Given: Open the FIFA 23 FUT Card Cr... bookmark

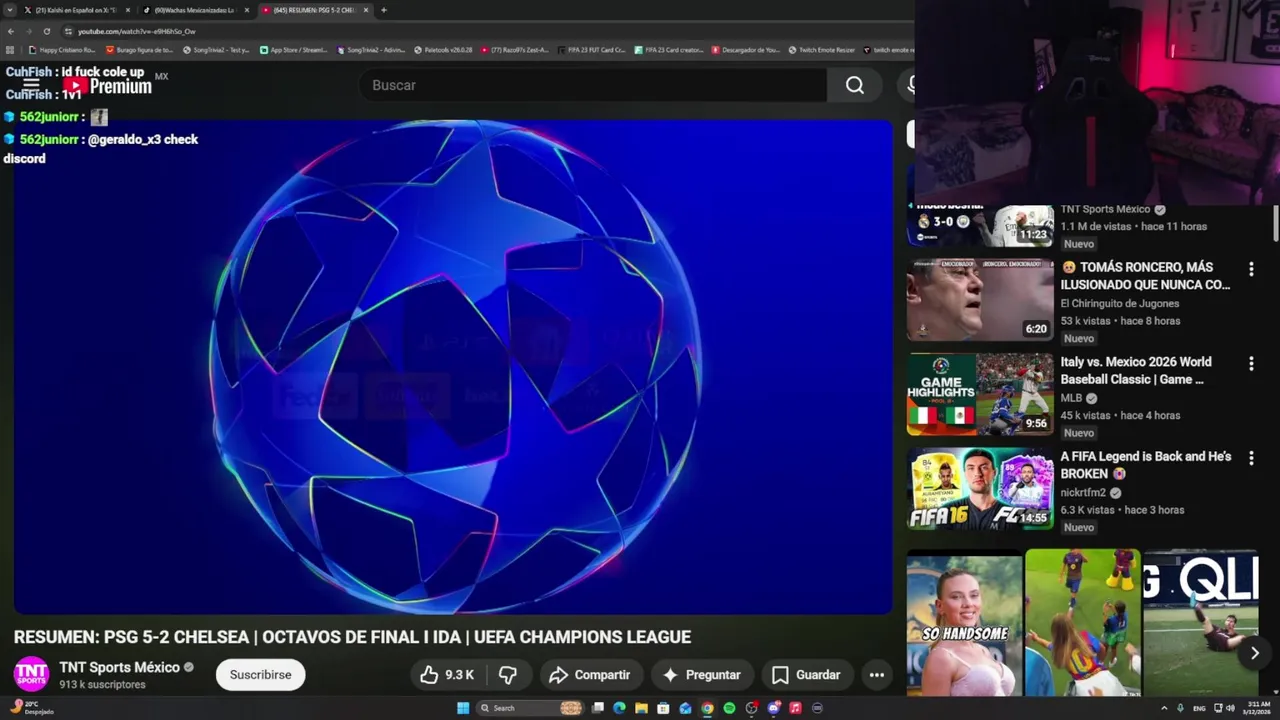Looking at the screenshot, I should pos(591,50).
